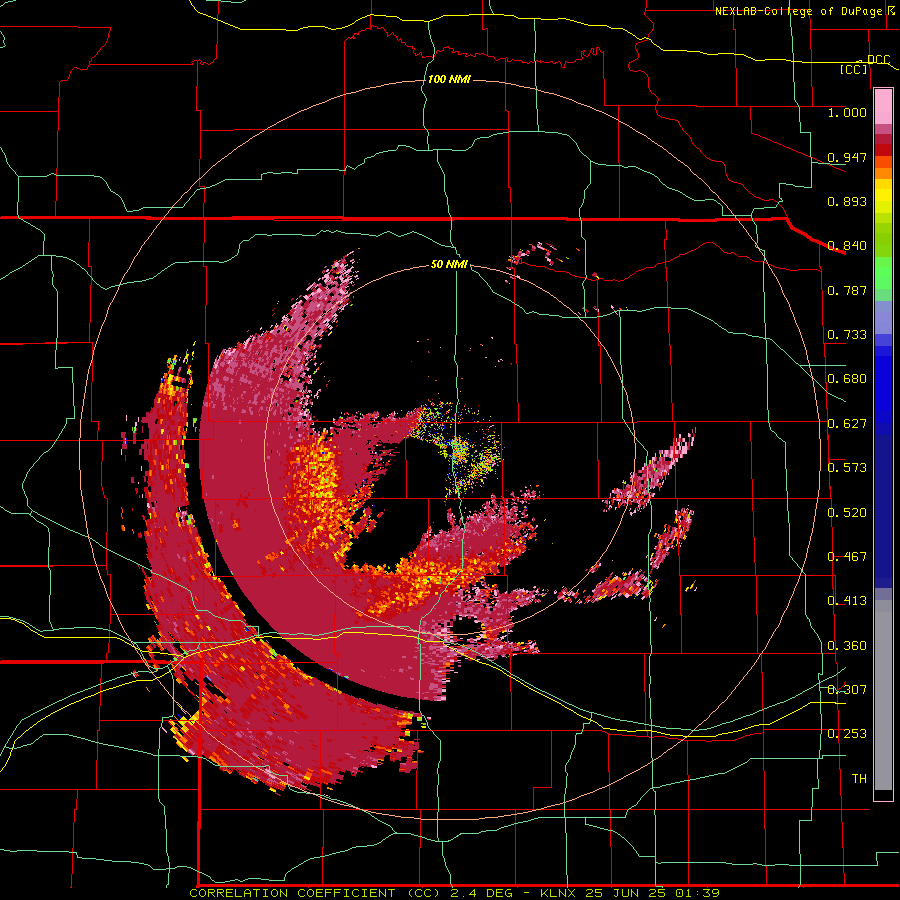Click the 0.360 color scale value
This screenshot has height=900, width=900.
[847, 646]
